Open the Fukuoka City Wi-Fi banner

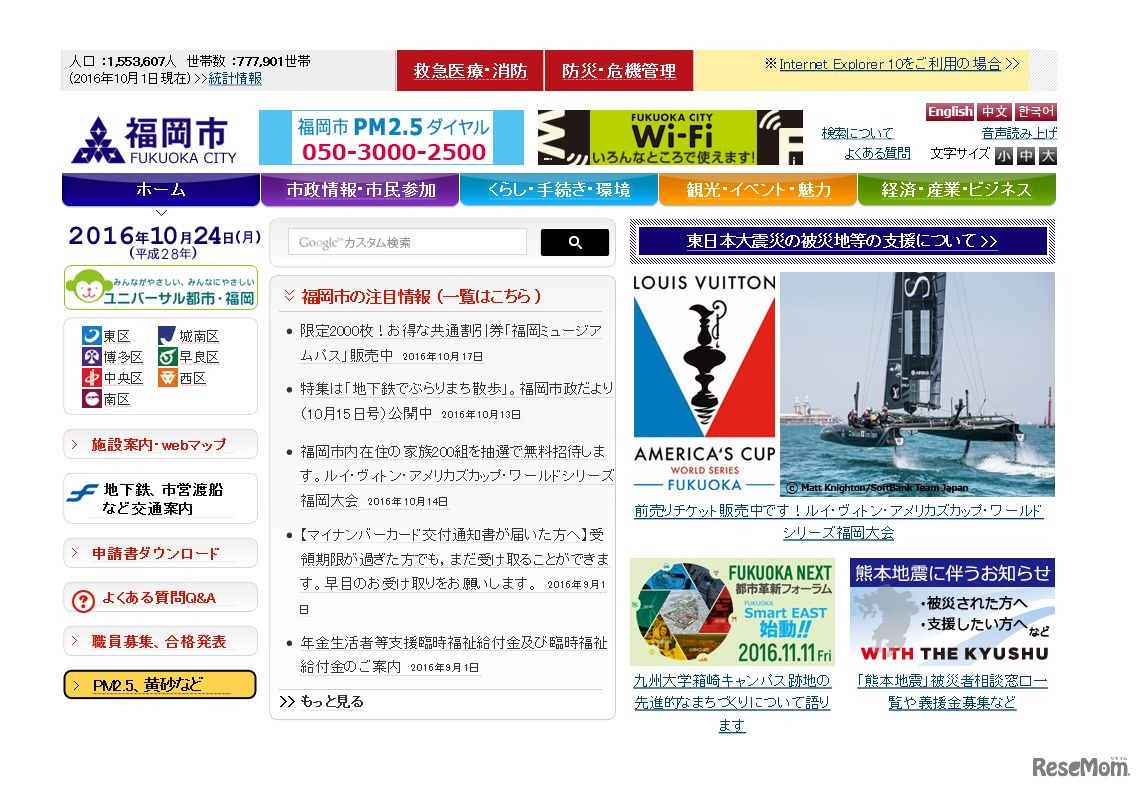pyautogui.click(x=670, y=138)
